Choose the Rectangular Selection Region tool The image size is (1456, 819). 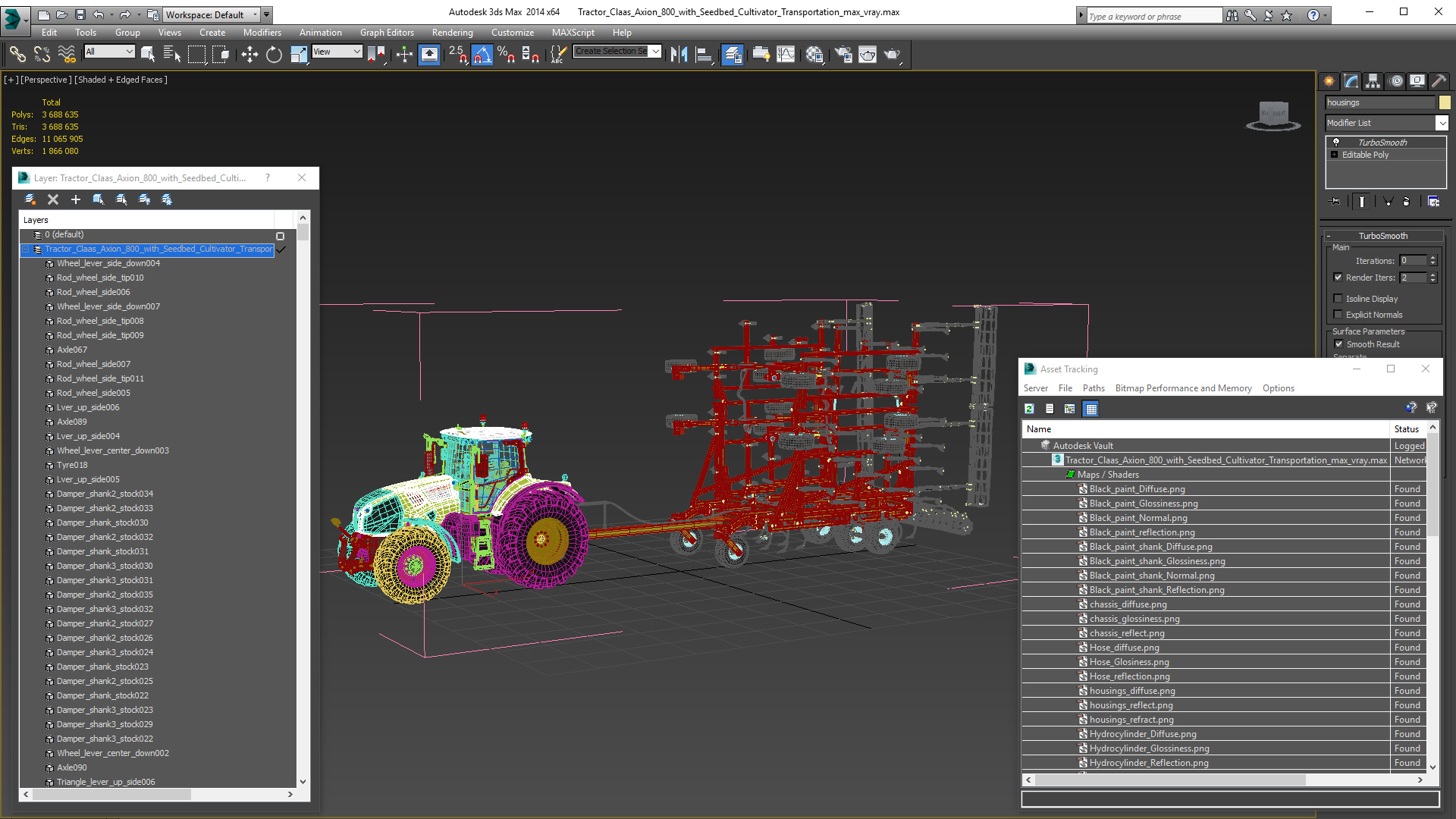click(196, 54)
